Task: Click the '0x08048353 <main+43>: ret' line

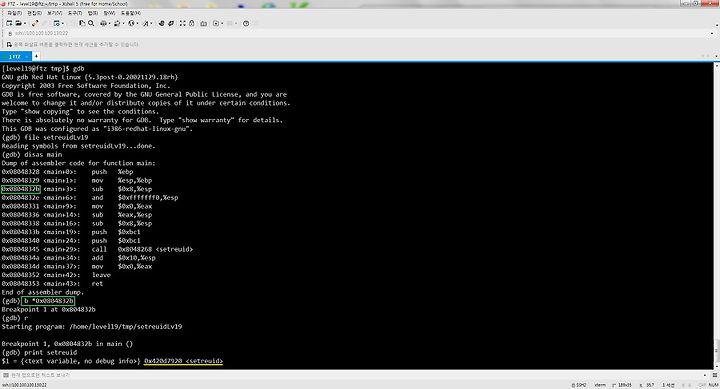Action: click(x=52, y=284)
